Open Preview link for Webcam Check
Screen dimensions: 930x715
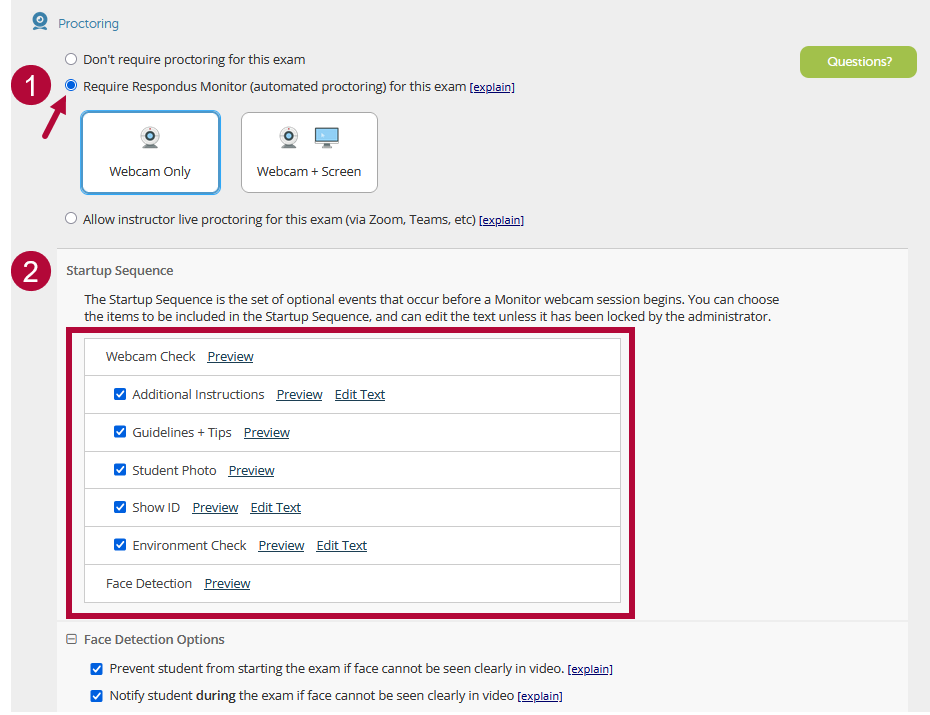230,357
